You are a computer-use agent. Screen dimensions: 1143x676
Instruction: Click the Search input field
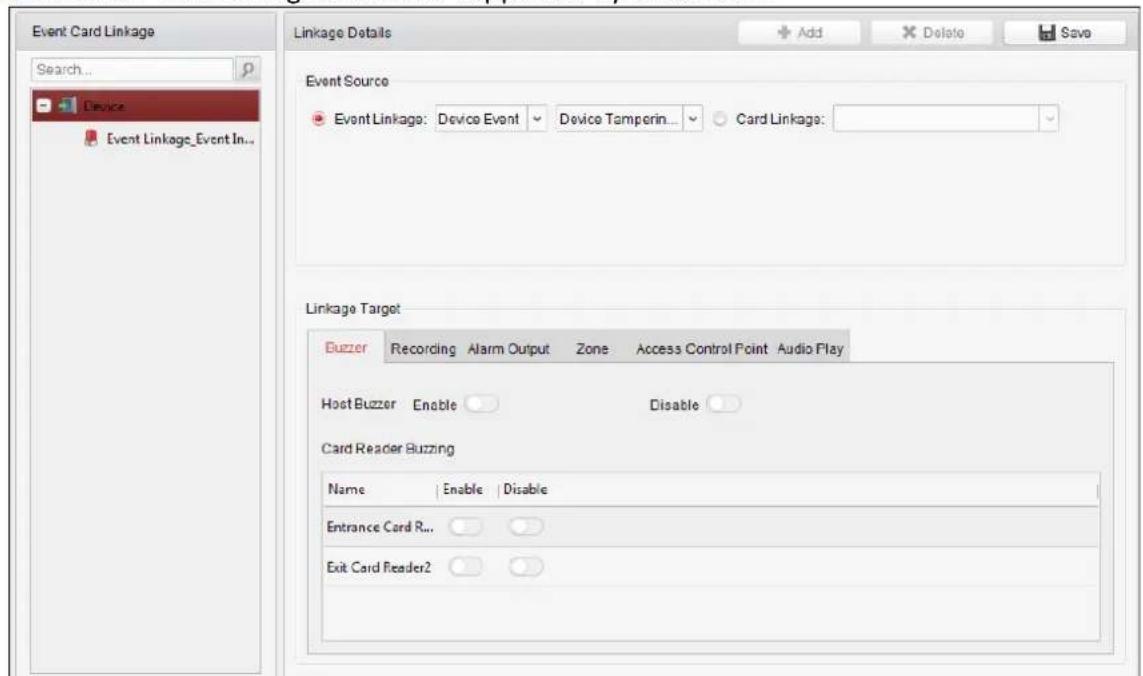click(x=133, y=69)
